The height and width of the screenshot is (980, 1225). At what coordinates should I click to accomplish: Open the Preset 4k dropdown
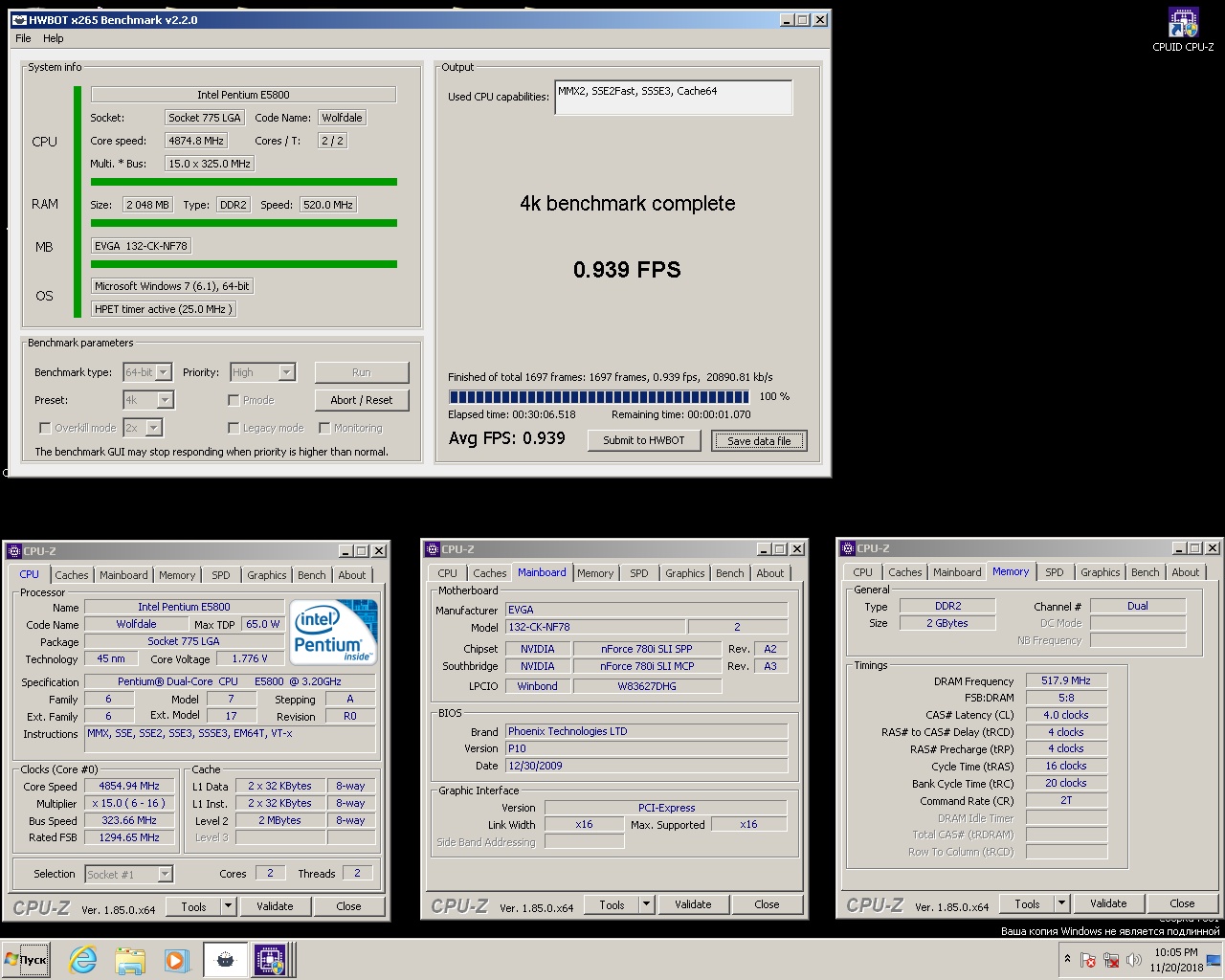(165, 400)
